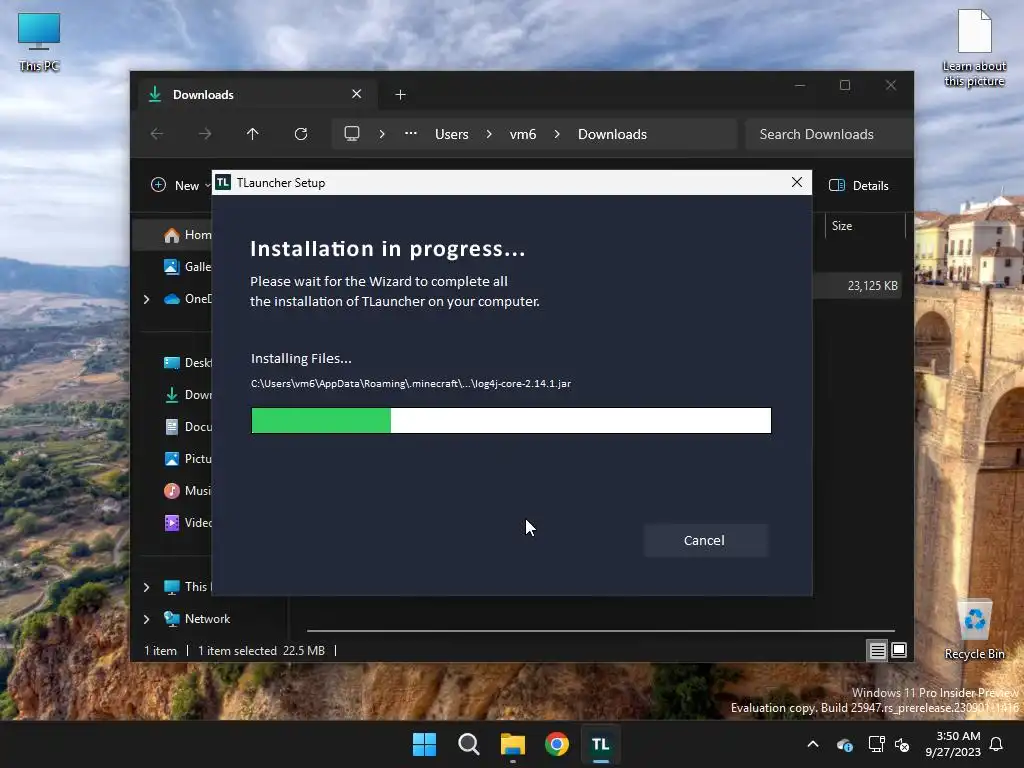Open the network status tray icon
Viewport: 1024px width, 768px height.
(x=876, y=744)
